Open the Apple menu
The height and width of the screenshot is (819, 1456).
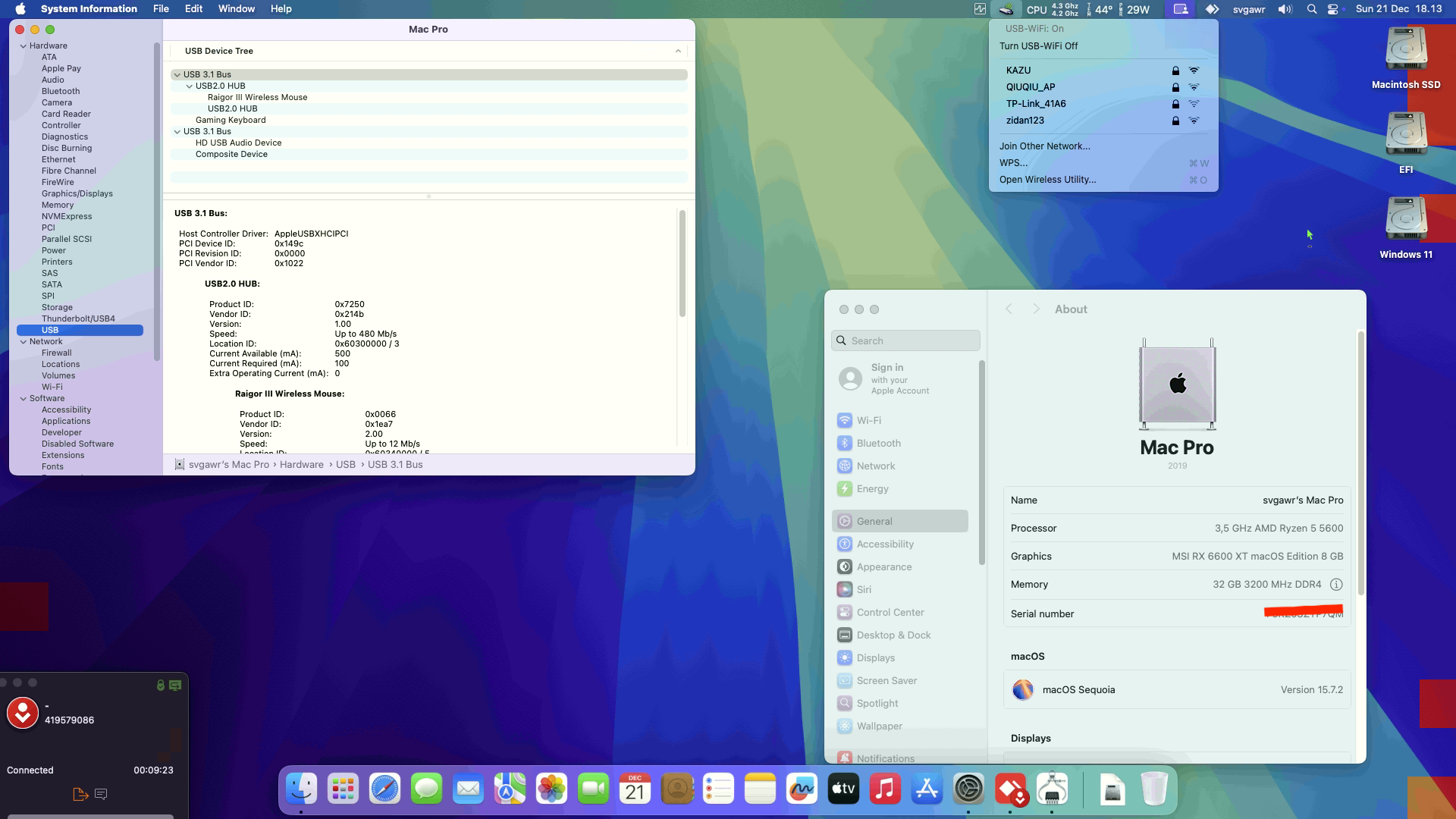(20, 9)
